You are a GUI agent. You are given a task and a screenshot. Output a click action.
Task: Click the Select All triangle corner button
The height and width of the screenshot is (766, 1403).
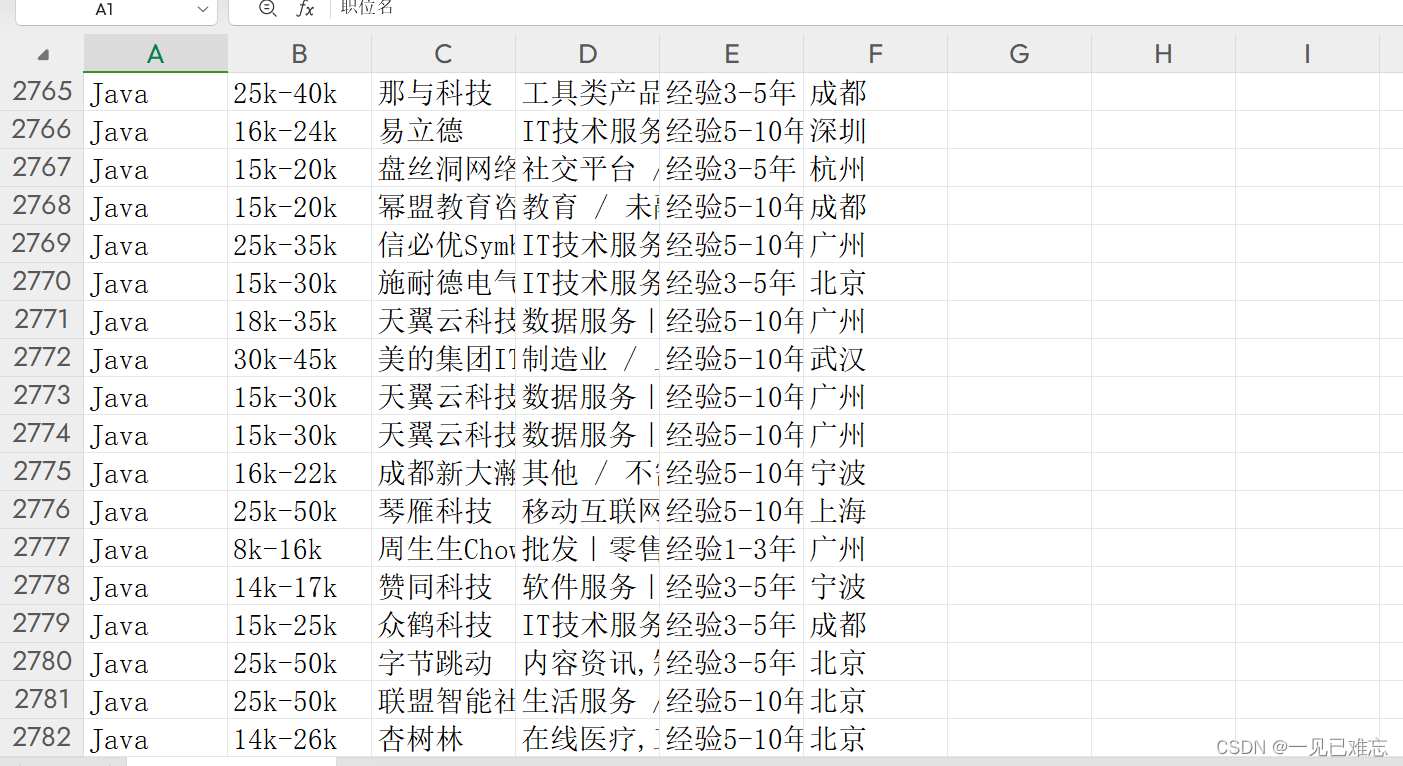41,53
